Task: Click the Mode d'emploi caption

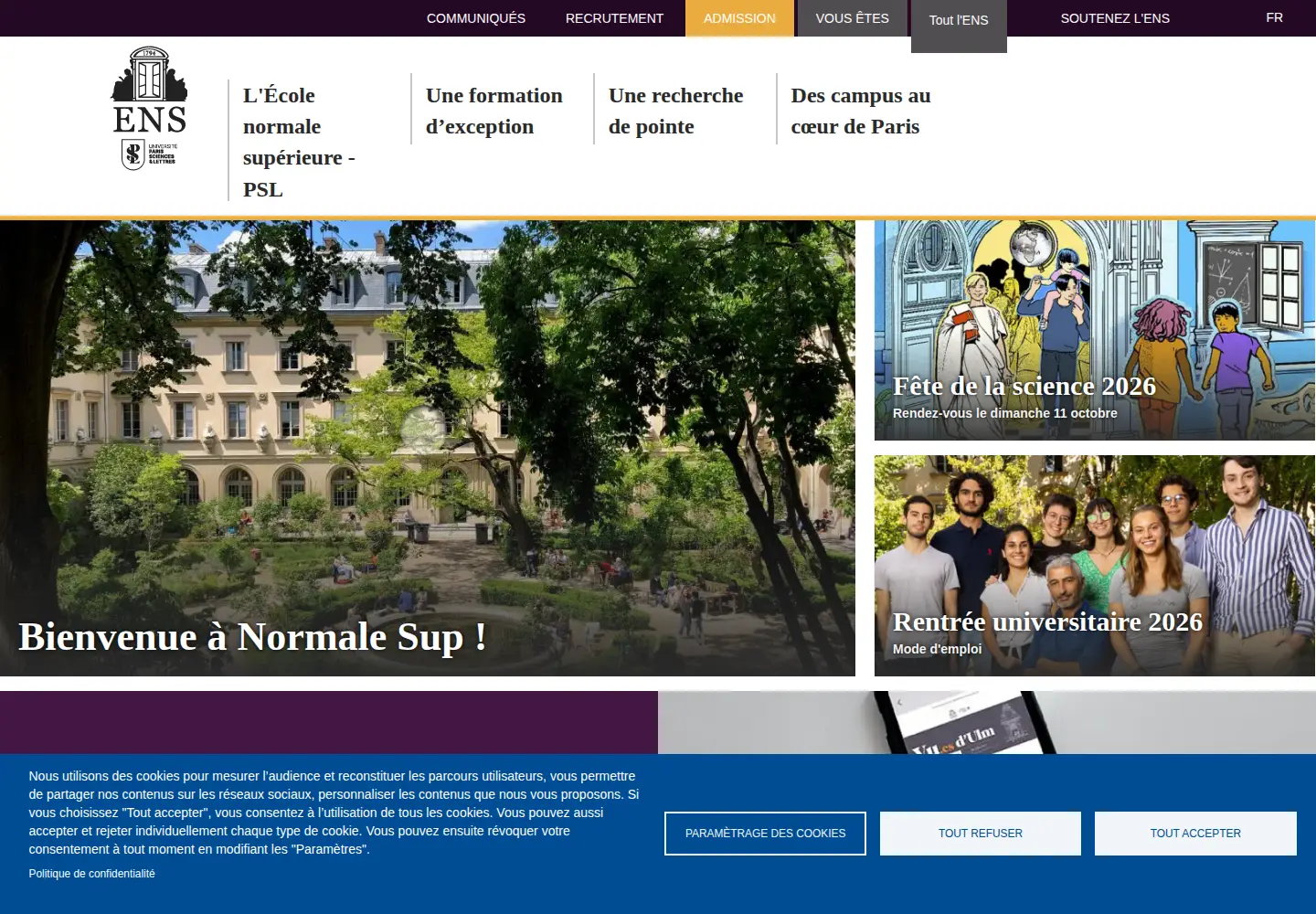Action: click(937, 649)
